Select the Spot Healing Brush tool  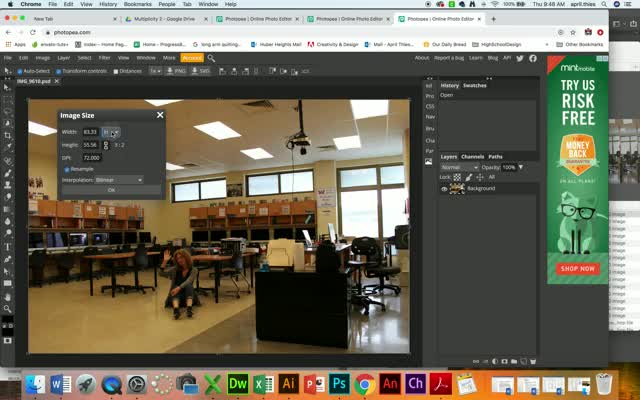(x=7, y=161)
